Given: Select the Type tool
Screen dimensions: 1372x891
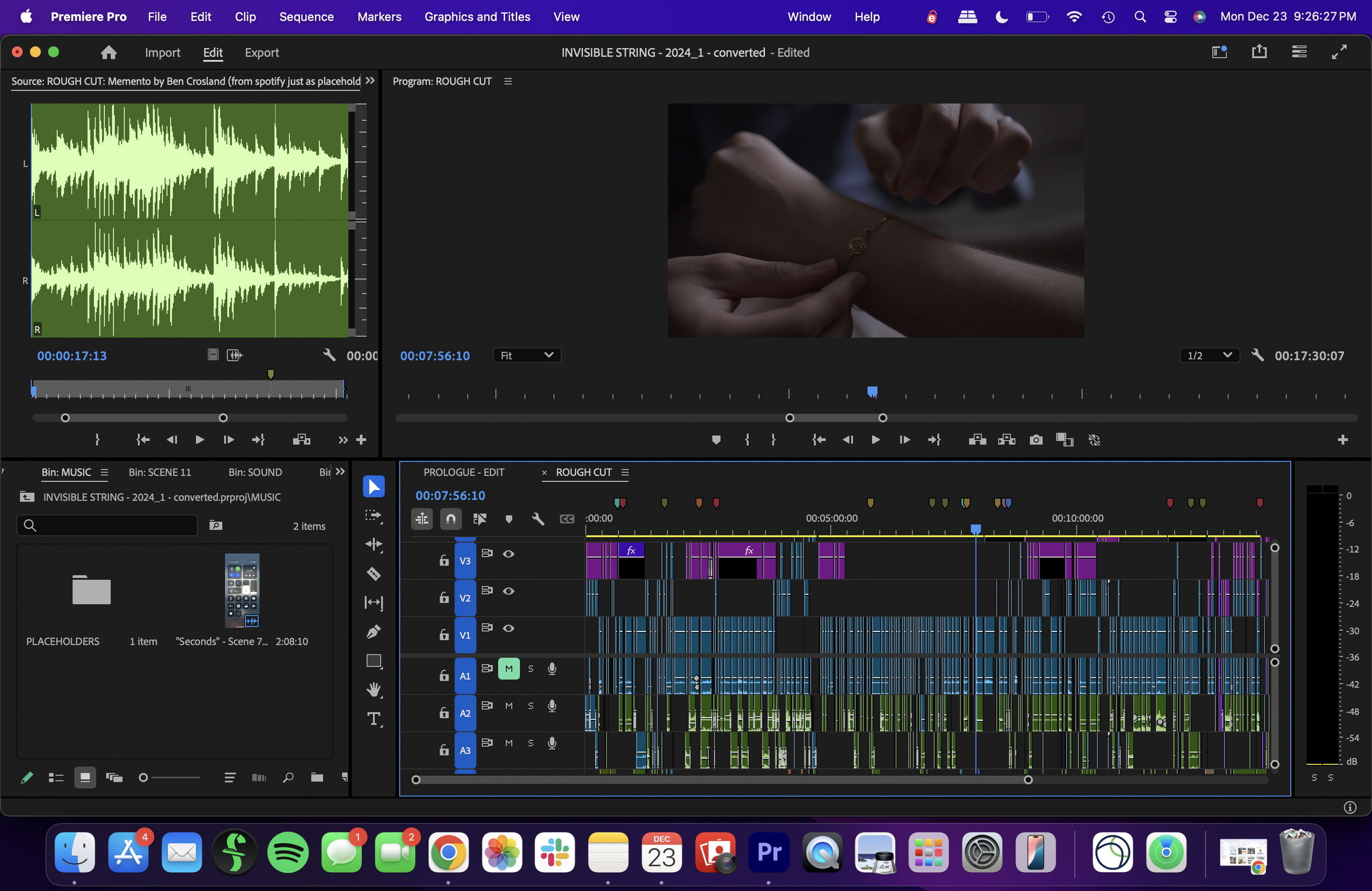Looking at the screenshot, I should tap(374, 719).
